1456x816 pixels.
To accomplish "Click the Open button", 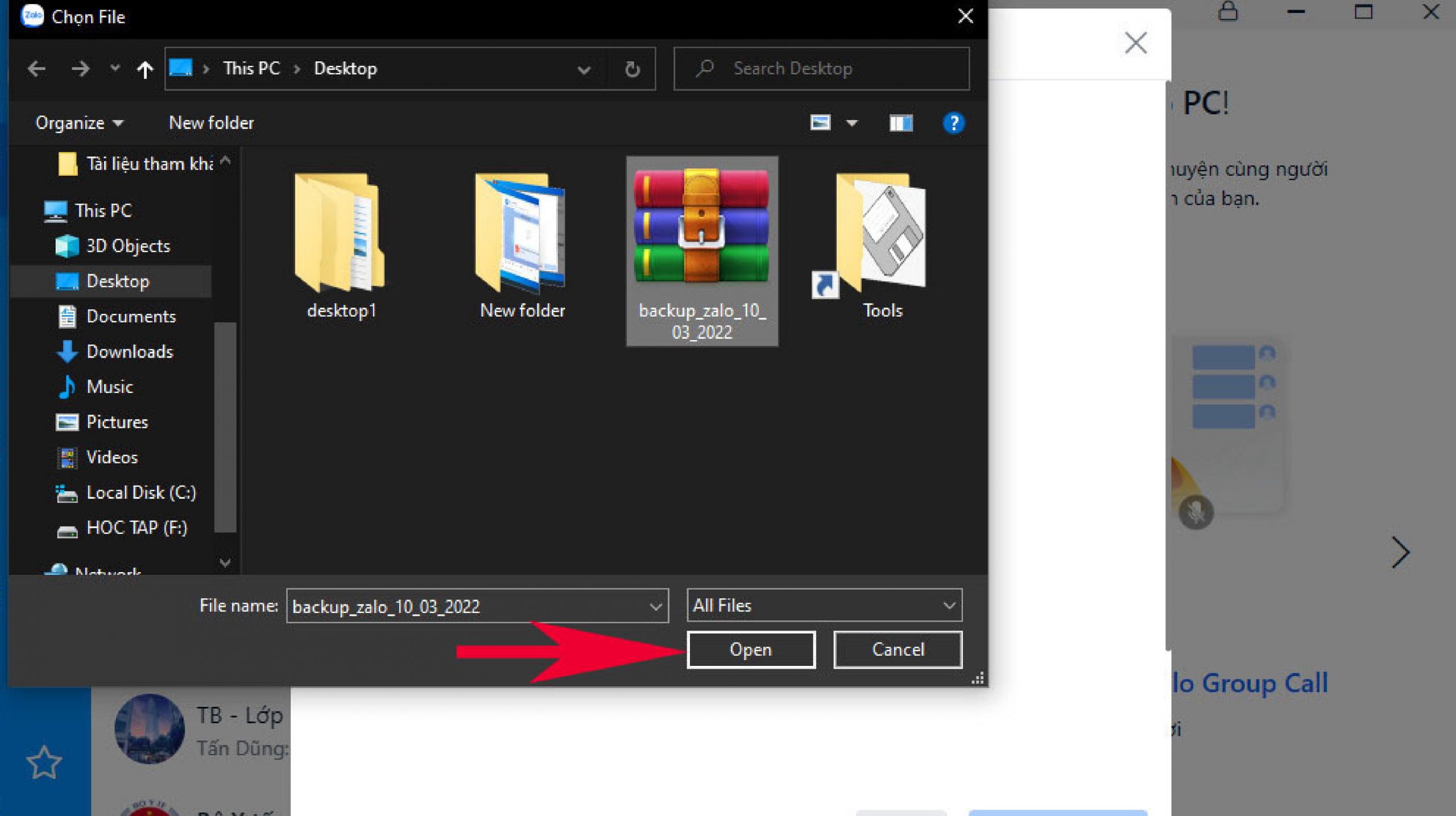I will pyautogui.click(x=751, y=649).
